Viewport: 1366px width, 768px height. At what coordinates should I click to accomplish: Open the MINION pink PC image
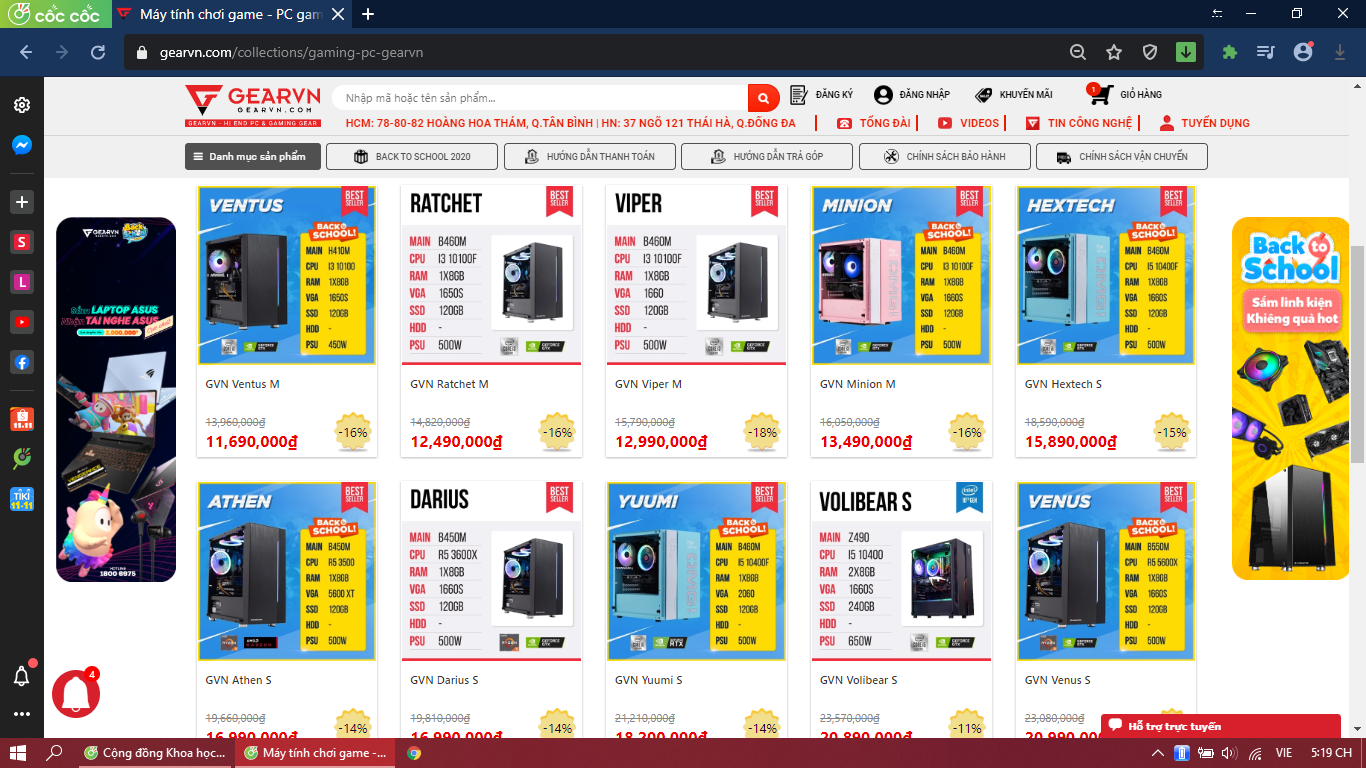[901, 275]
